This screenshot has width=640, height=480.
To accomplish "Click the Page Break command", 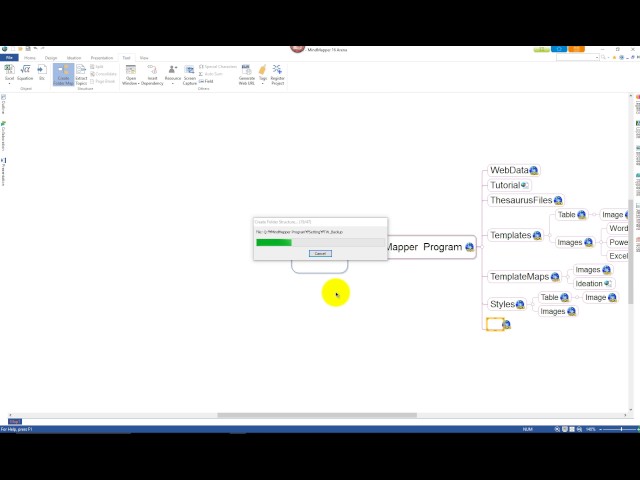I will coord(102,81).
